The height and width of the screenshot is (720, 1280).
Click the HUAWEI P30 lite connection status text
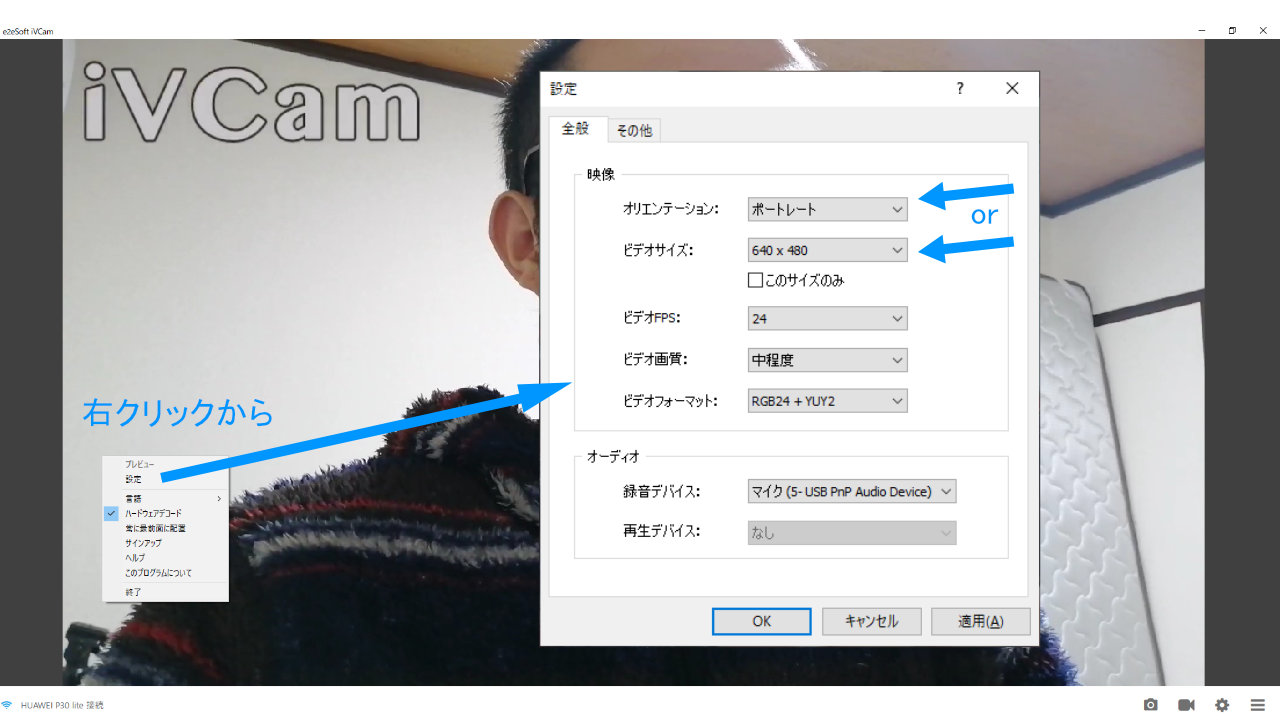coord(62,705)
